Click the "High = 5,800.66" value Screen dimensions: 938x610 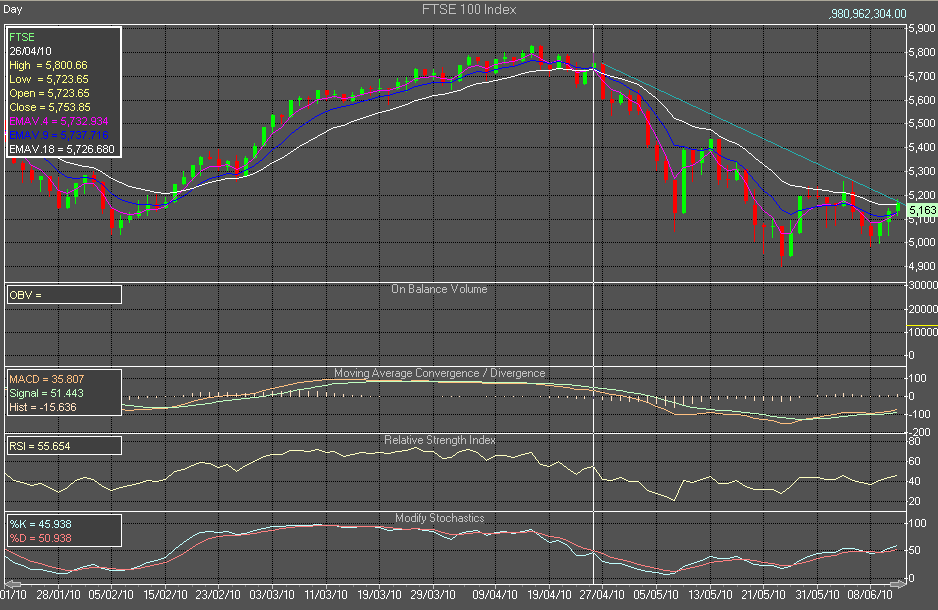click(48, 65)
